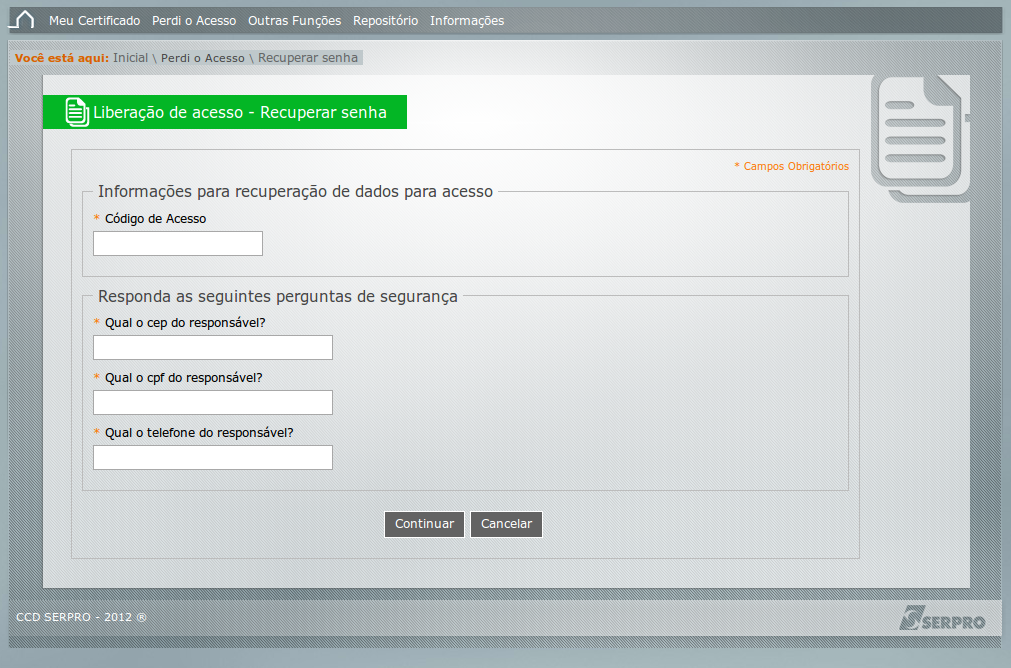Open the Informações menu
1011x668 pixels.
coord(467,21)
